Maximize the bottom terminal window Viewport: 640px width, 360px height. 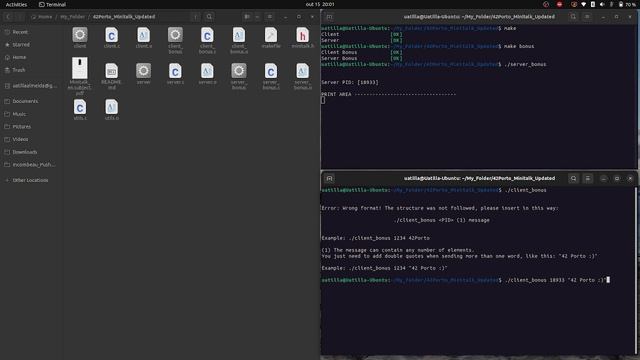pyautogui.click(x=617, y=178)
